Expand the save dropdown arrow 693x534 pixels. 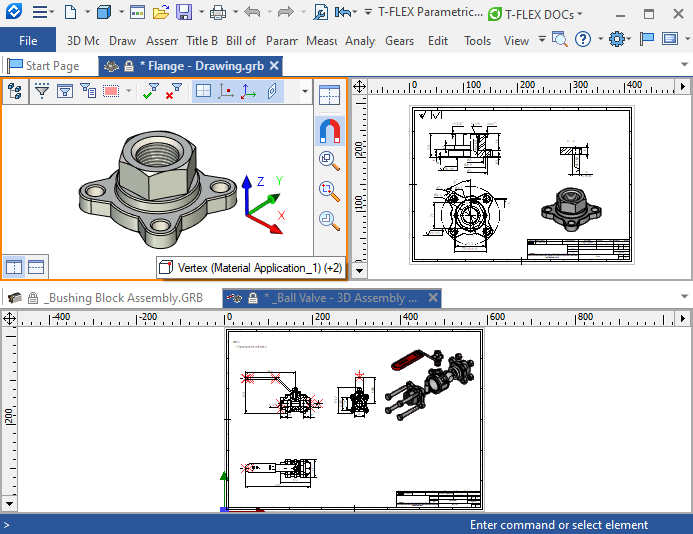click(201, 12)
